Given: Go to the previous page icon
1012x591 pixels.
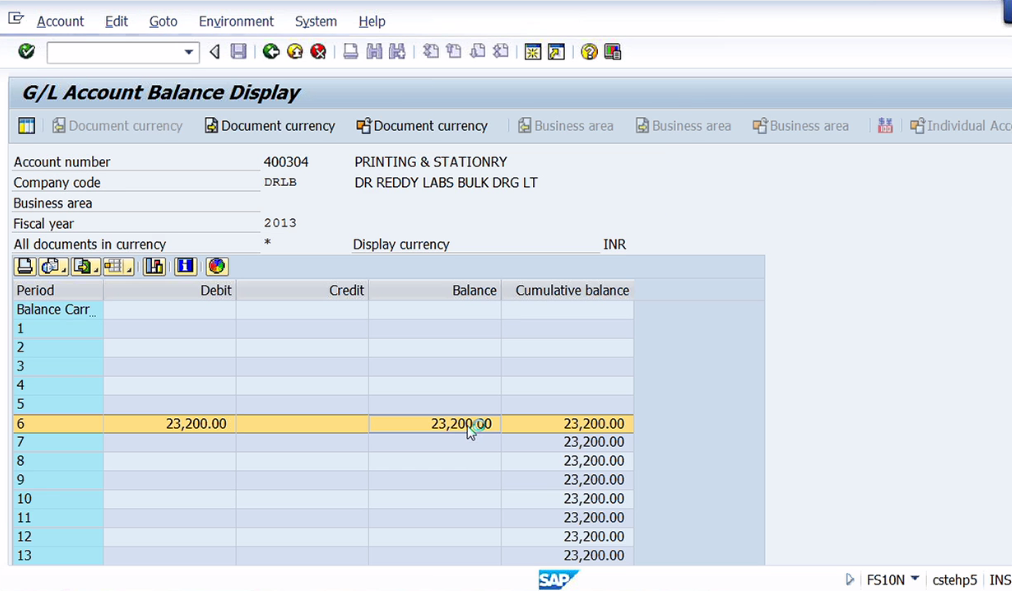Looking at the screenshot, I should pos(454,52).
